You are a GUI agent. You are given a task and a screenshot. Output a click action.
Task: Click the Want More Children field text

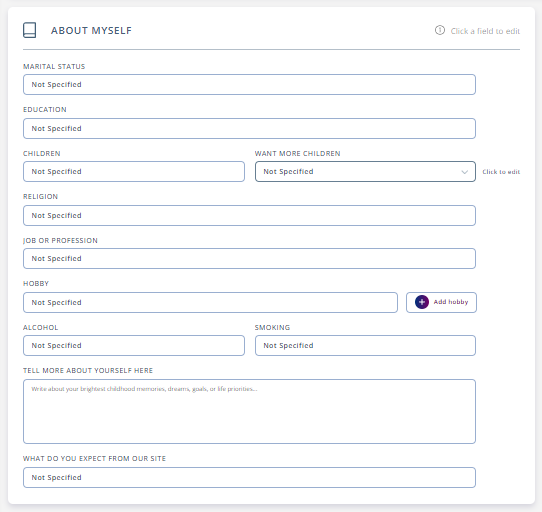pyautogui.click(x=288, y=172)
